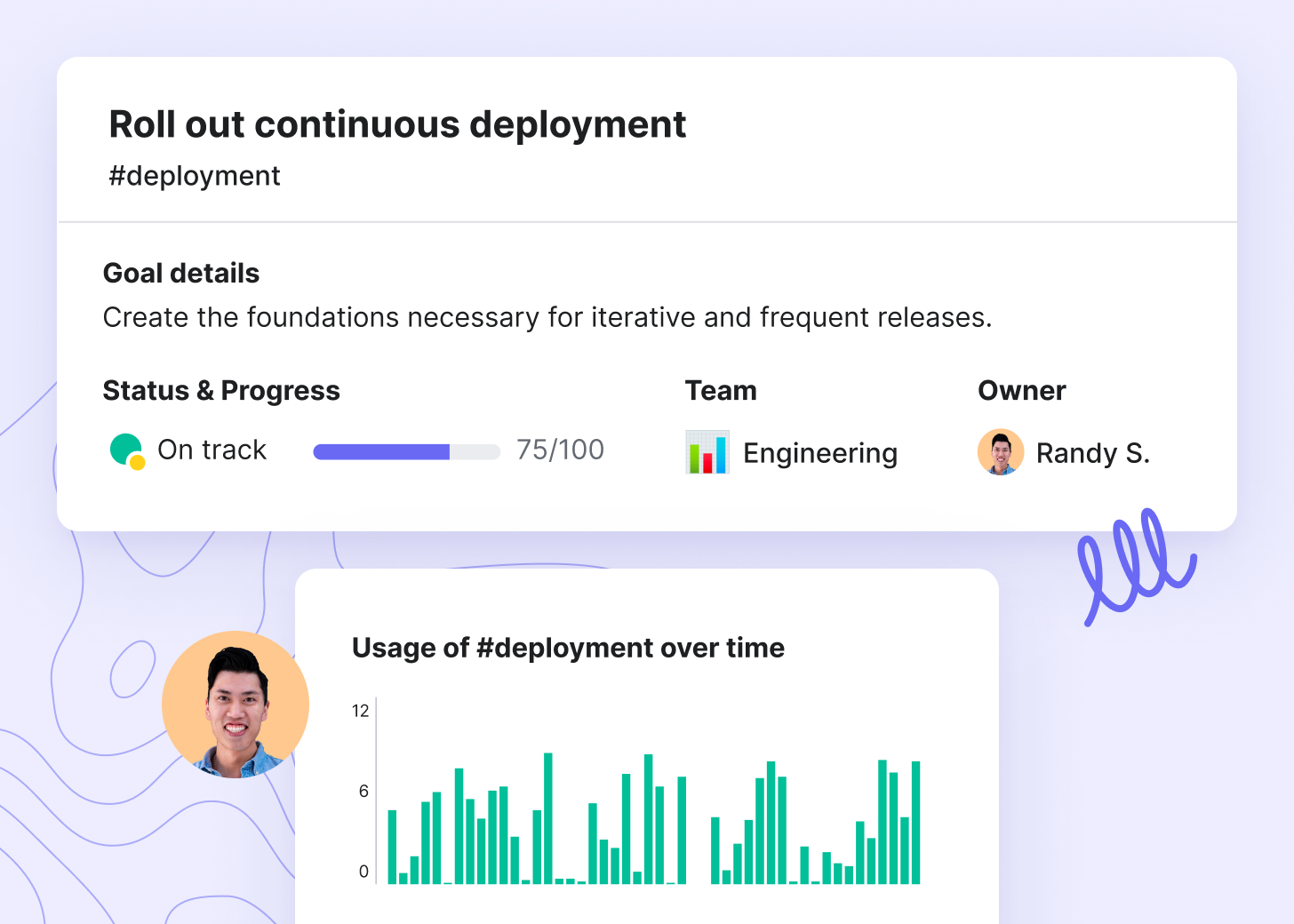Click the Status & Progress heading
Screen dimensions: 1294x924
pos(221,391)
